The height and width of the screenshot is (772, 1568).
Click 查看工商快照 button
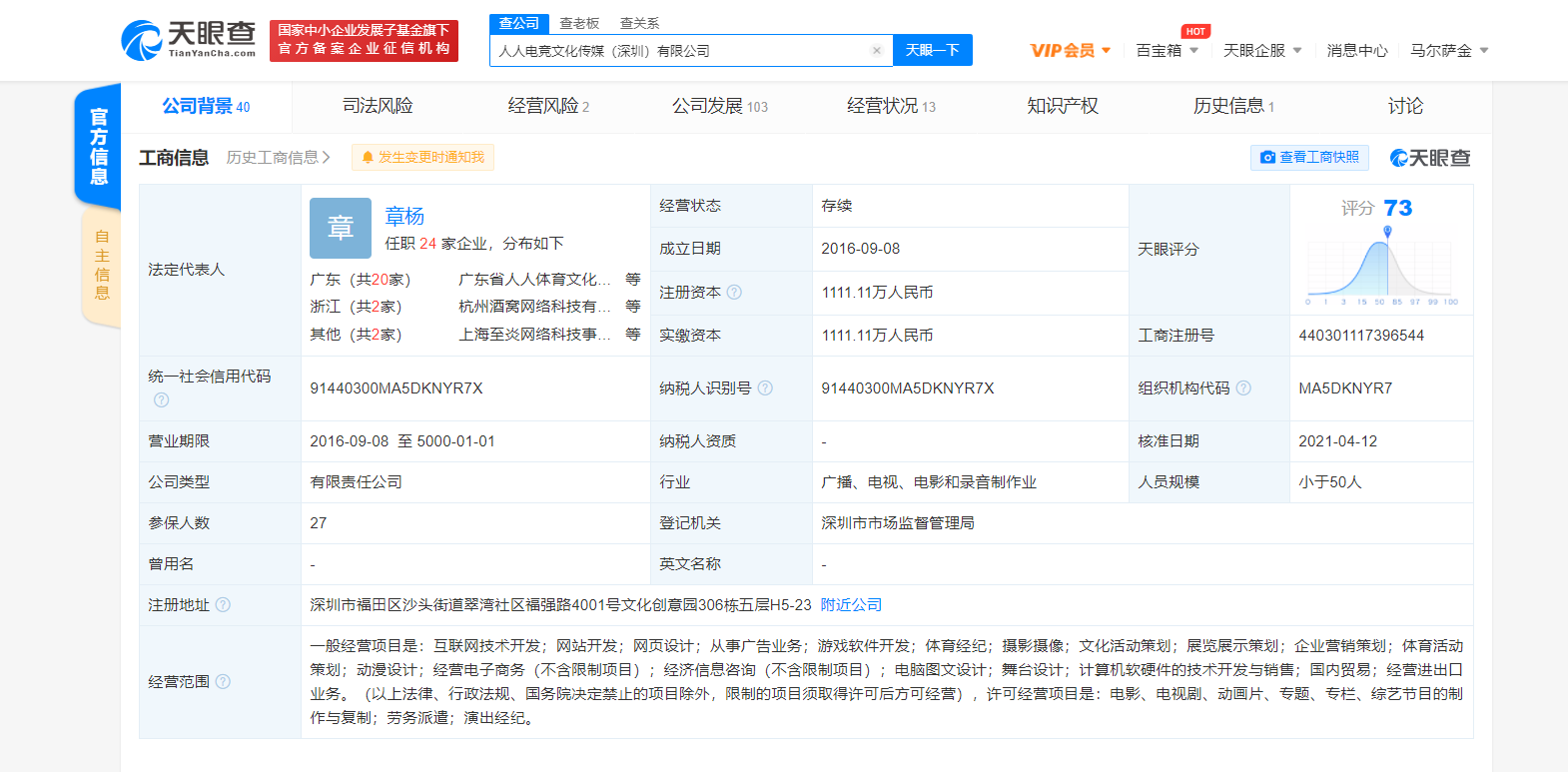1309,158
